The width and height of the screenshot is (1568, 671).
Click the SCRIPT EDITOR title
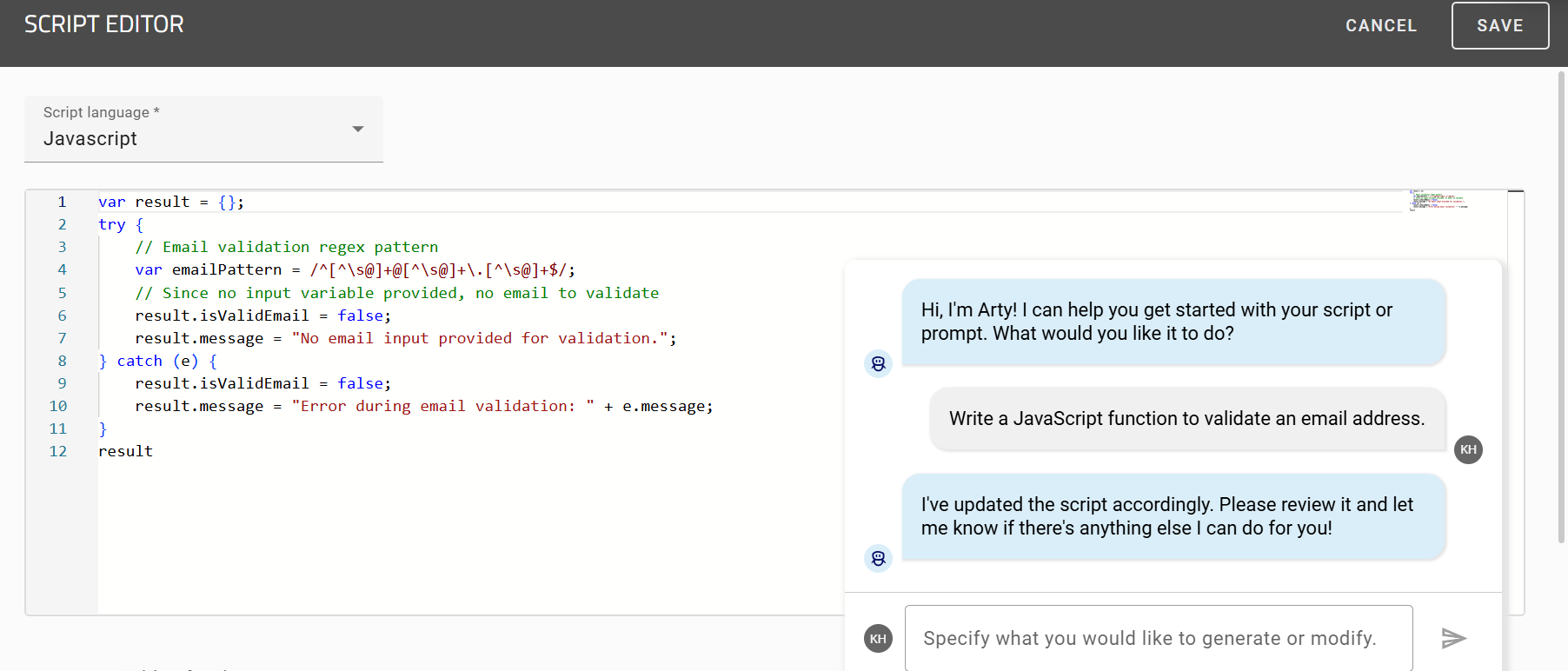(x=104, y=24)
